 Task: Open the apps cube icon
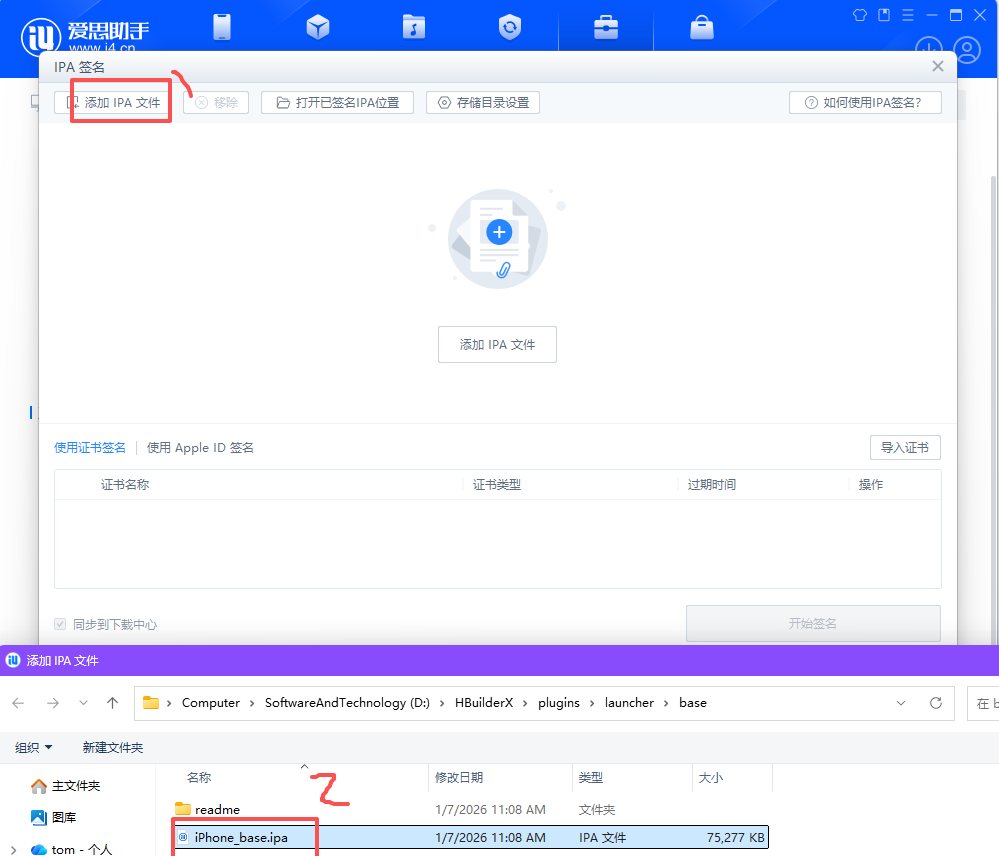[x=318, y=27]
